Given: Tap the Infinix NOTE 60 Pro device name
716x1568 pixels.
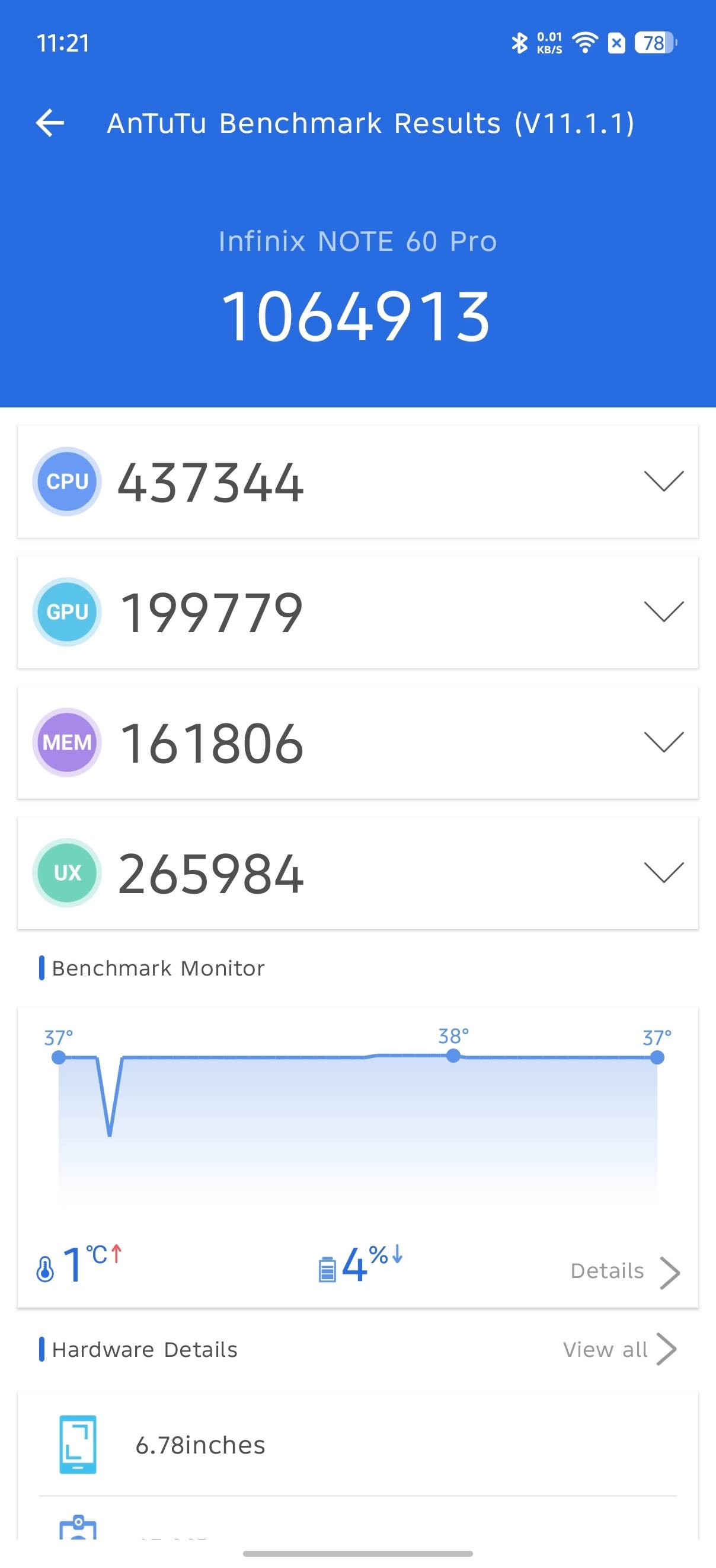Looking at the screenshot, I should click(357, 241).
